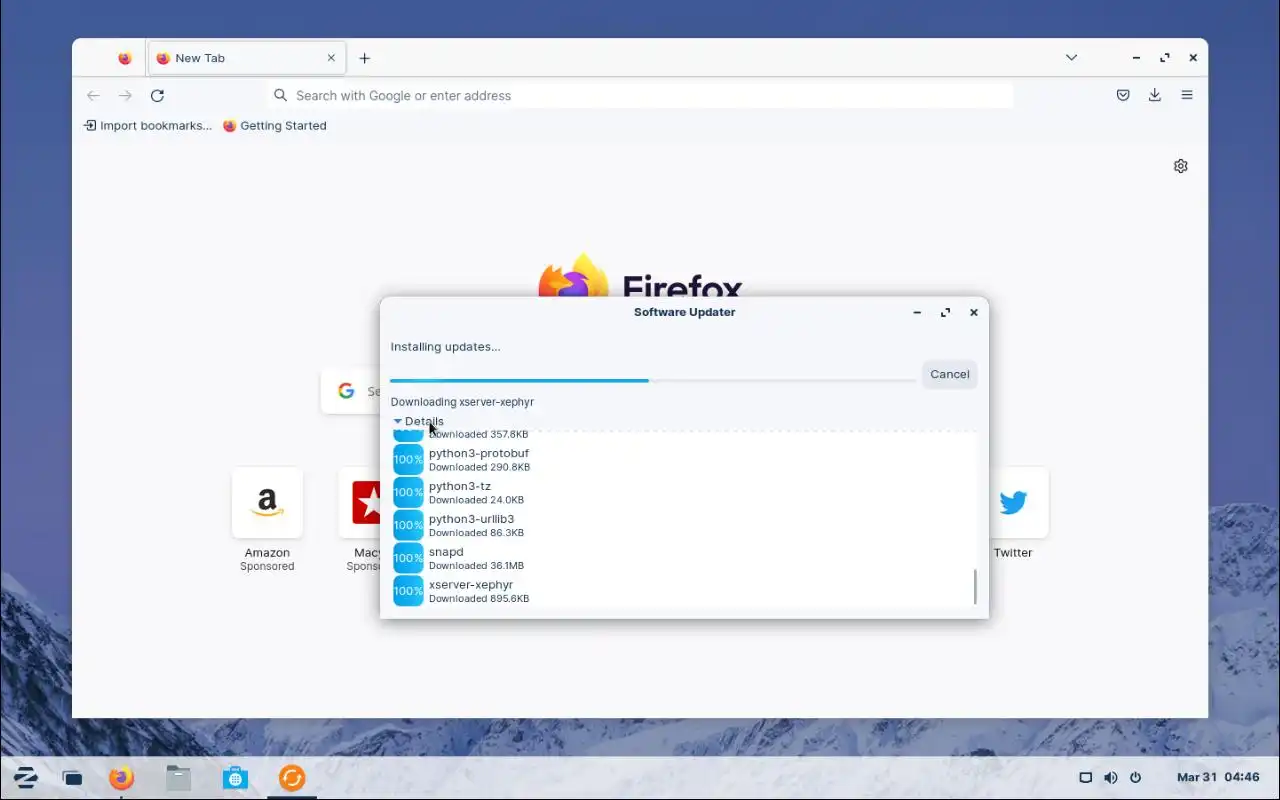Click 100% badge beside python3-urllib3
This screenshot has height=800, width=1280.
(408, 525)
